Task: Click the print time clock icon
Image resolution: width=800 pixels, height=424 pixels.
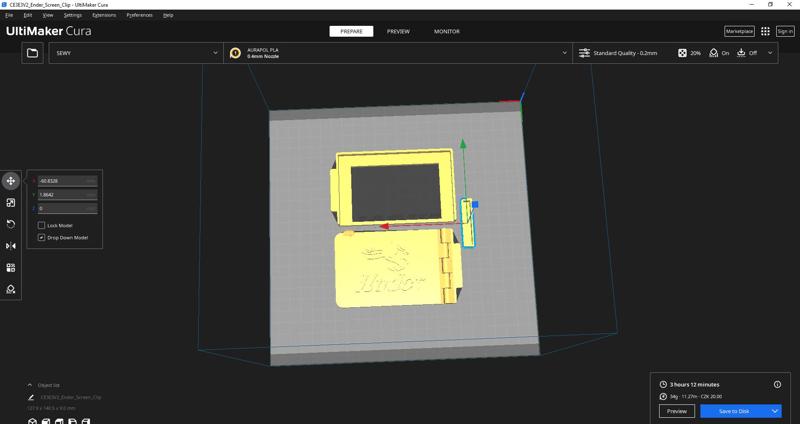Action: (x=663, y=384)
